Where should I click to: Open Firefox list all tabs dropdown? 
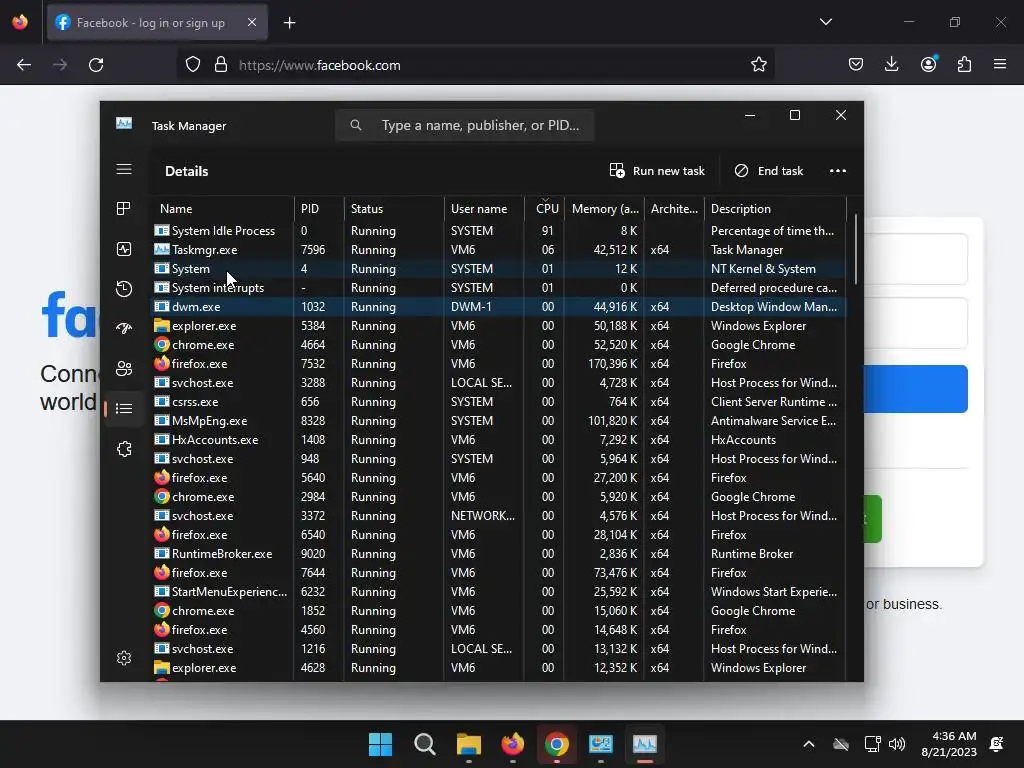click(825, 22)
